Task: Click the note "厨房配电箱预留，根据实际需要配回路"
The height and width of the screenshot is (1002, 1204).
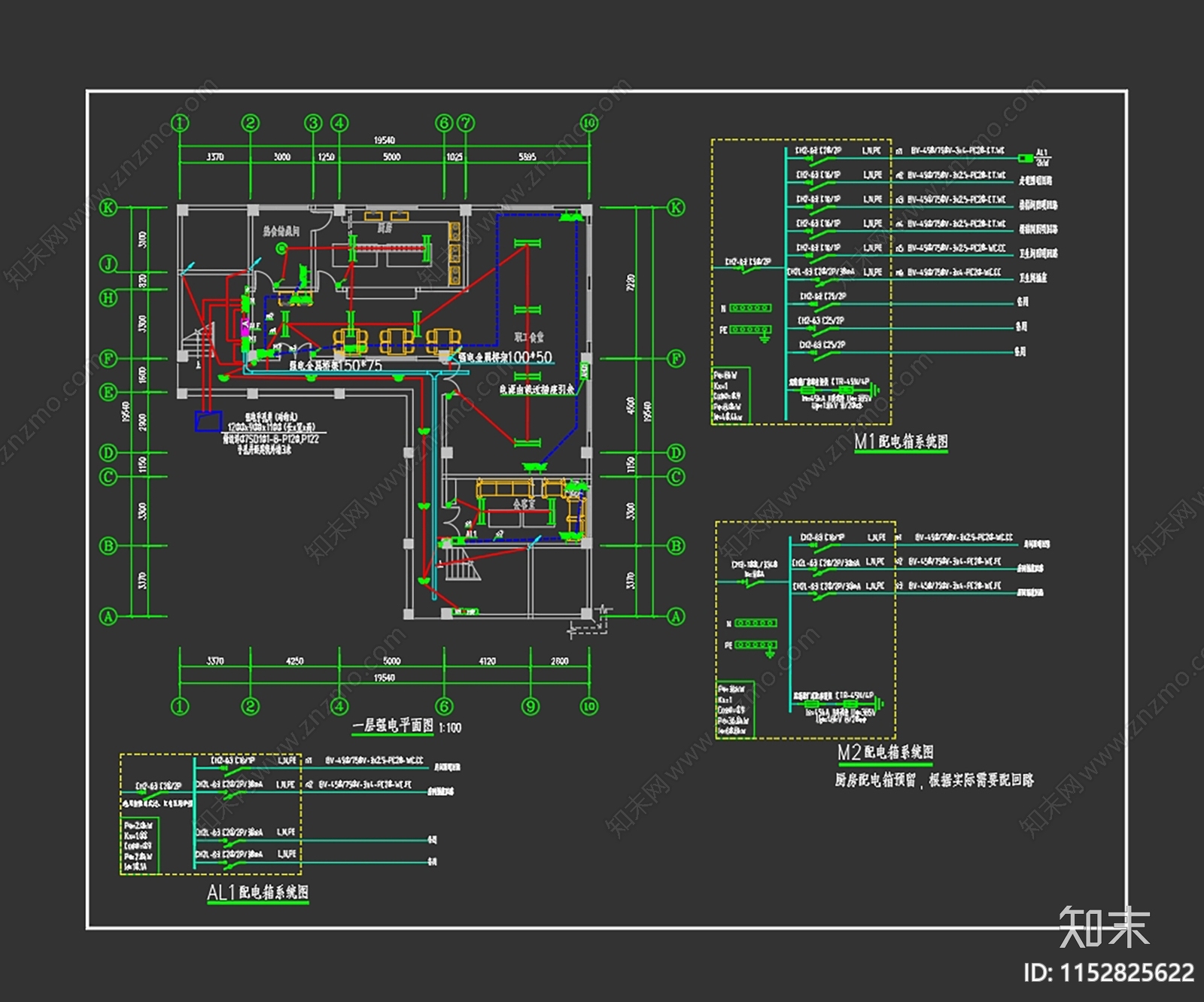Action: [x=934, y=780]
